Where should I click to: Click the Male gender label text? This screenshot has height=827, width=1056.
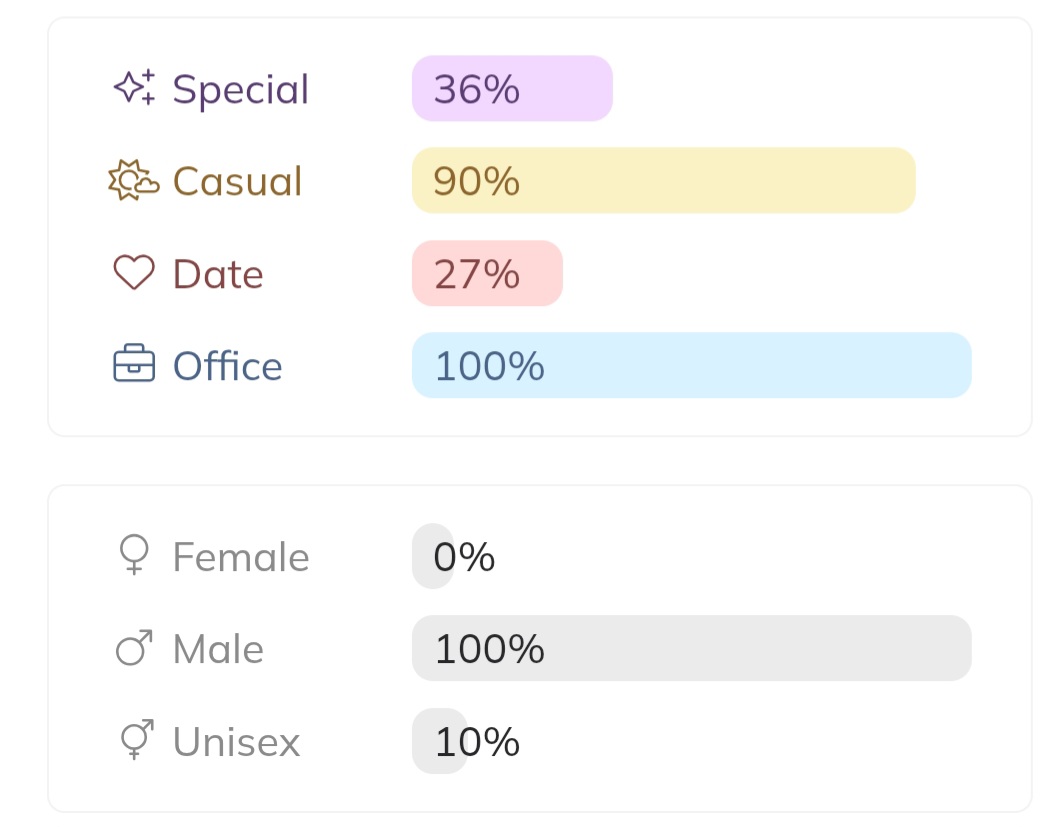218,649
